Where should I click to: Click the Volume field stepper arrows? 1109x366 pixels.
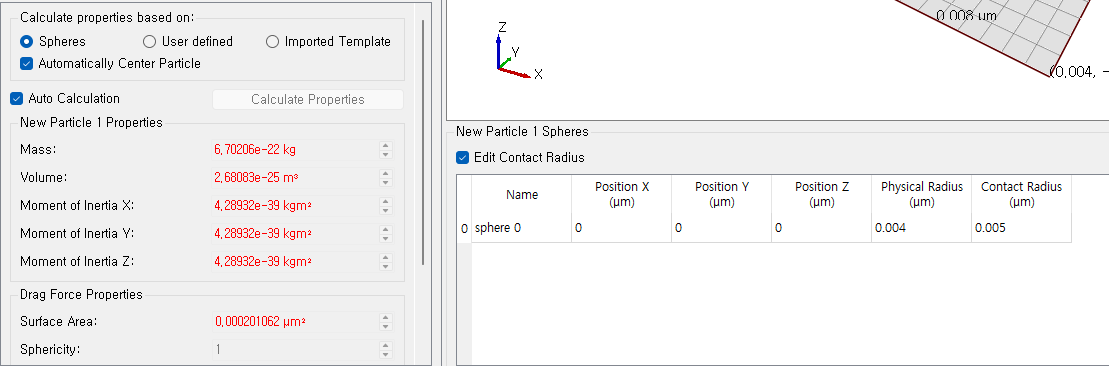coord(385,178)
